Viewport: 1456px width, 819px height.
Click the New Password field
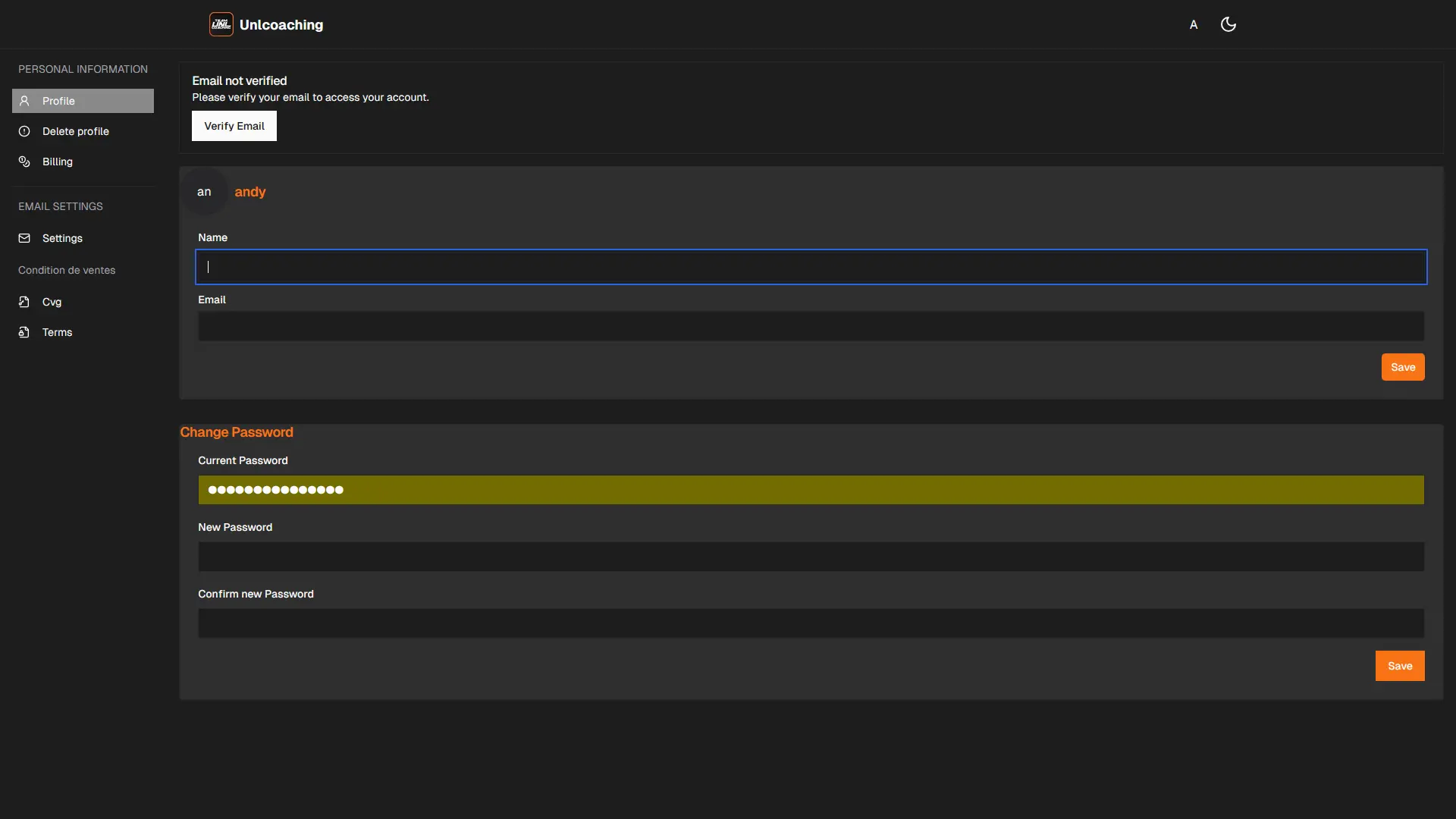pos(811,557)
